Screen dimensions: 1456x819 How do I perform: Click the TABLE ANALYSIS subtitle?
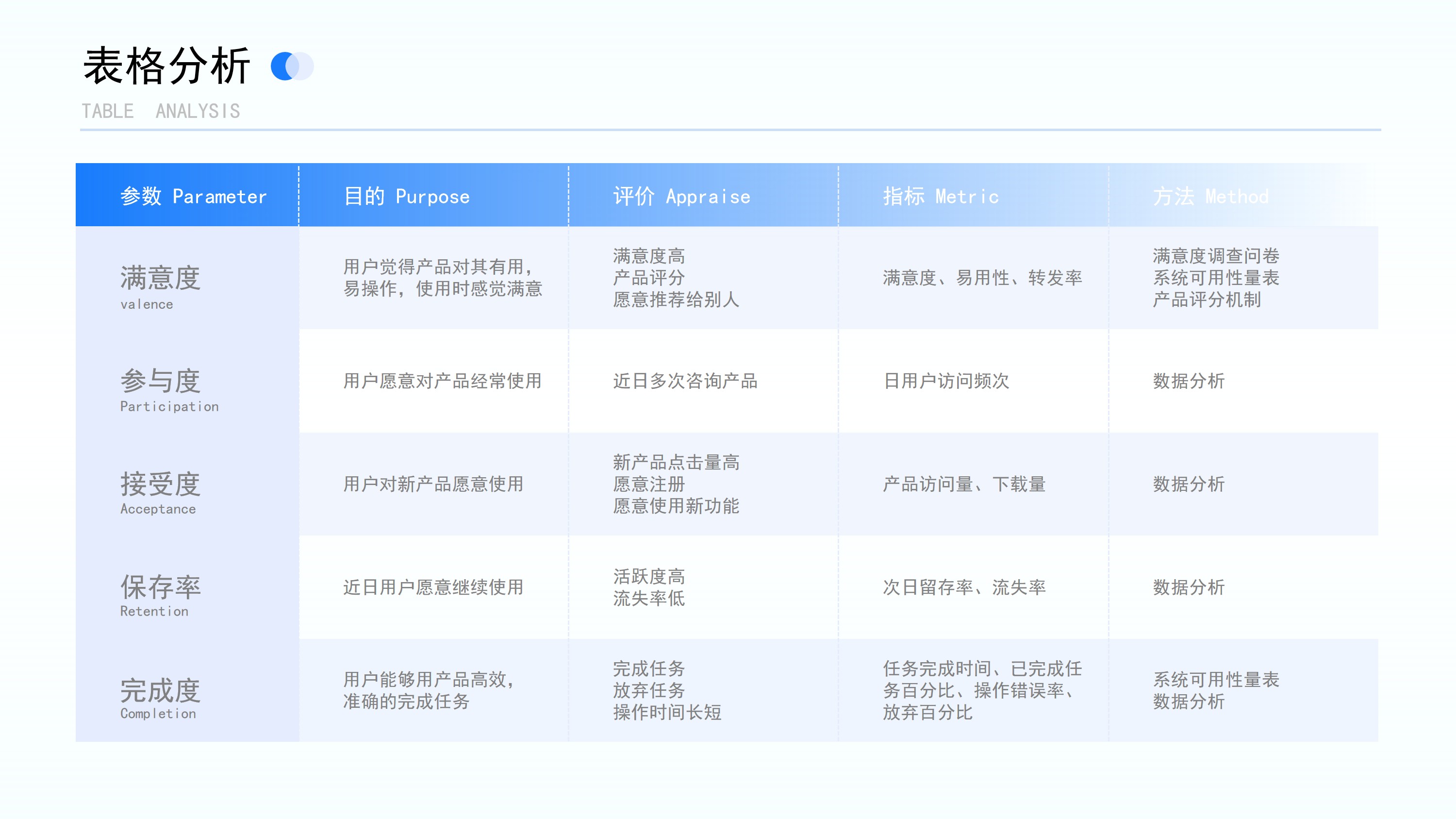click(161, 111)
